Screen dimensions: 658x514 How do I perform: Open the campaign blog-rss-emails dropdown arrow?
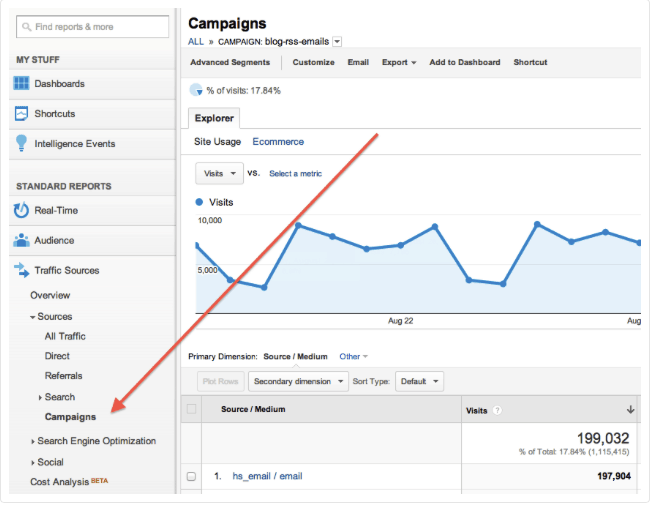tap(337, 42)
